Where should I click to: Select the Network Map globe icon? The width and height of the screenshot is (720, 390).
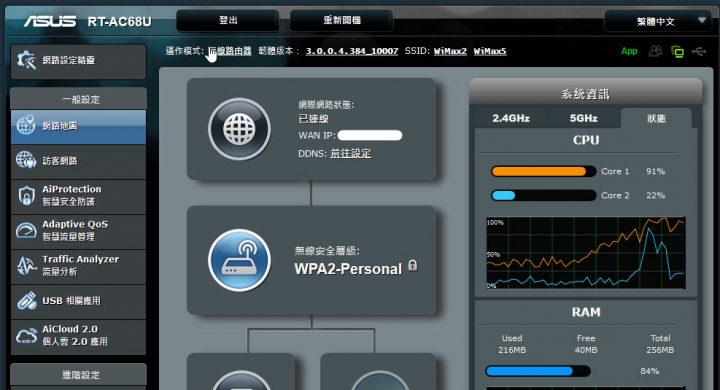(26, 125)
